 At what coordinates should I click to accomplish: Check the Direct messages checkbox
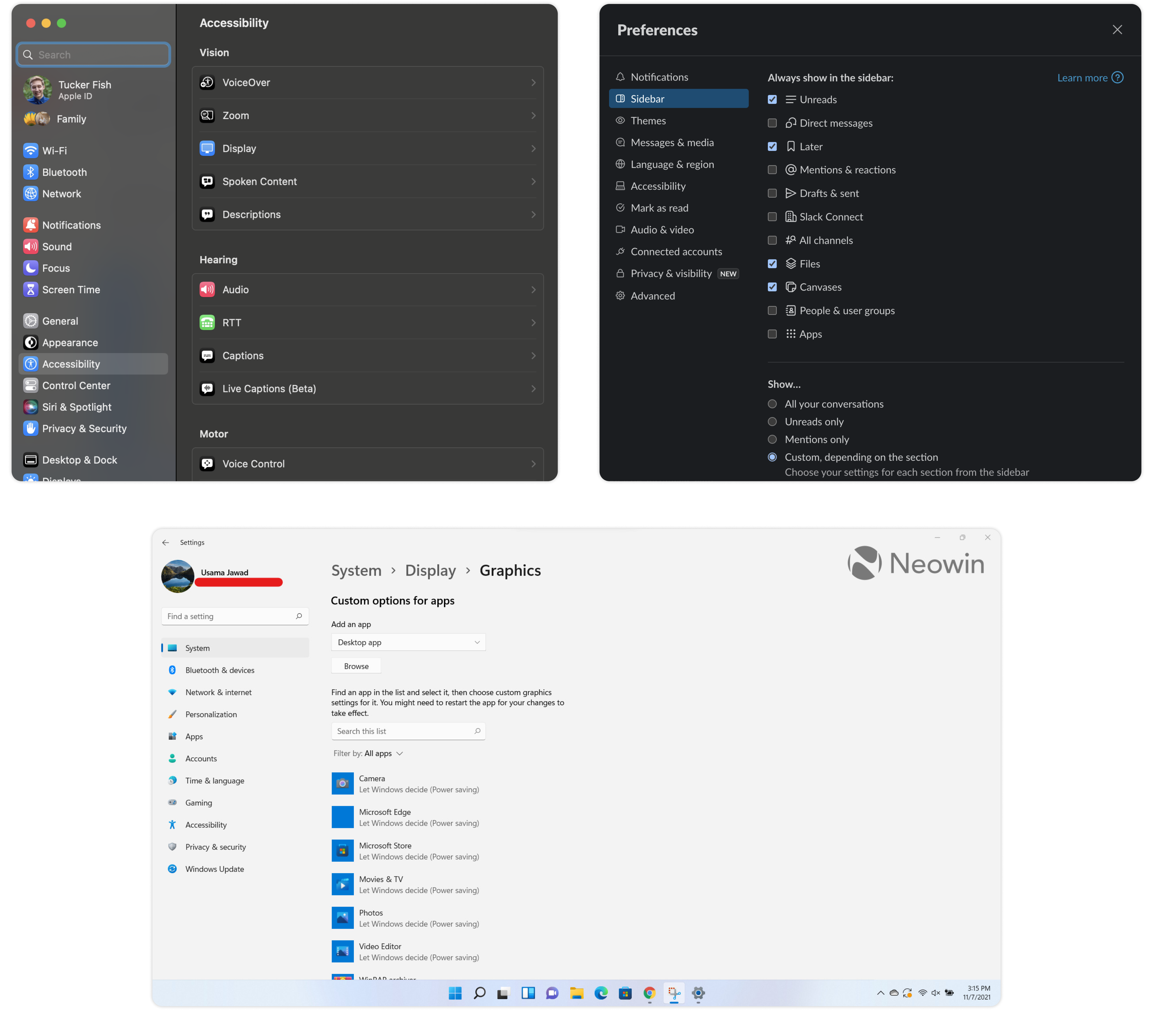[x=772, y=123]
